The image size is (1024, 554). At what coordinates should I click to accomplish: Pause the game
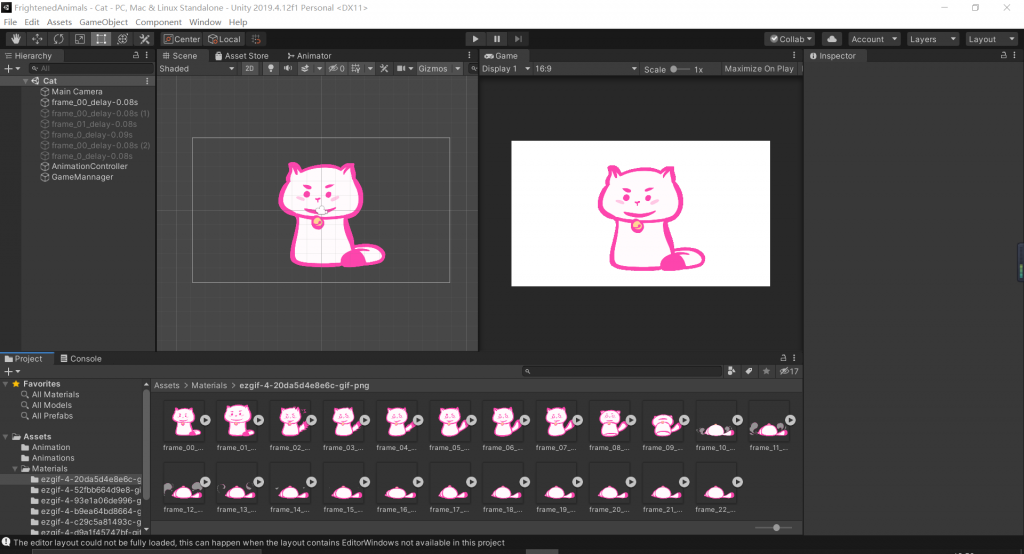(x=497, y=39)
